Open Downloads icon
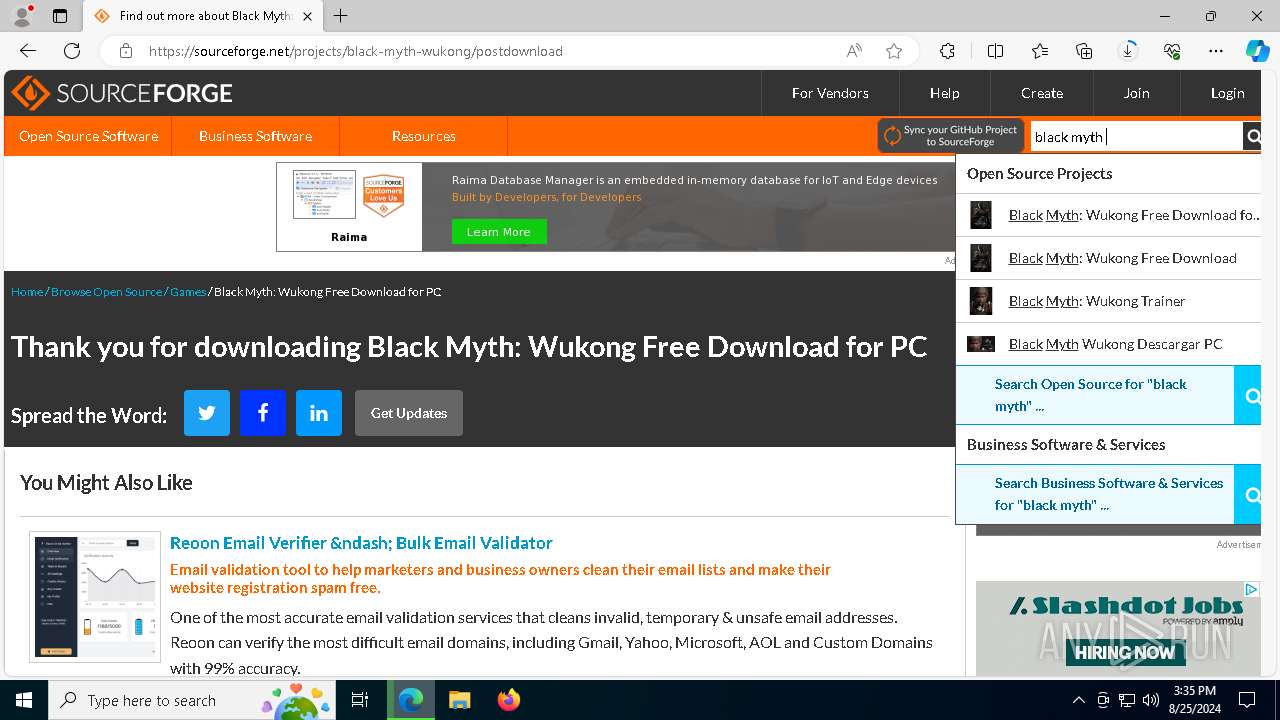 click(1128, 51)
